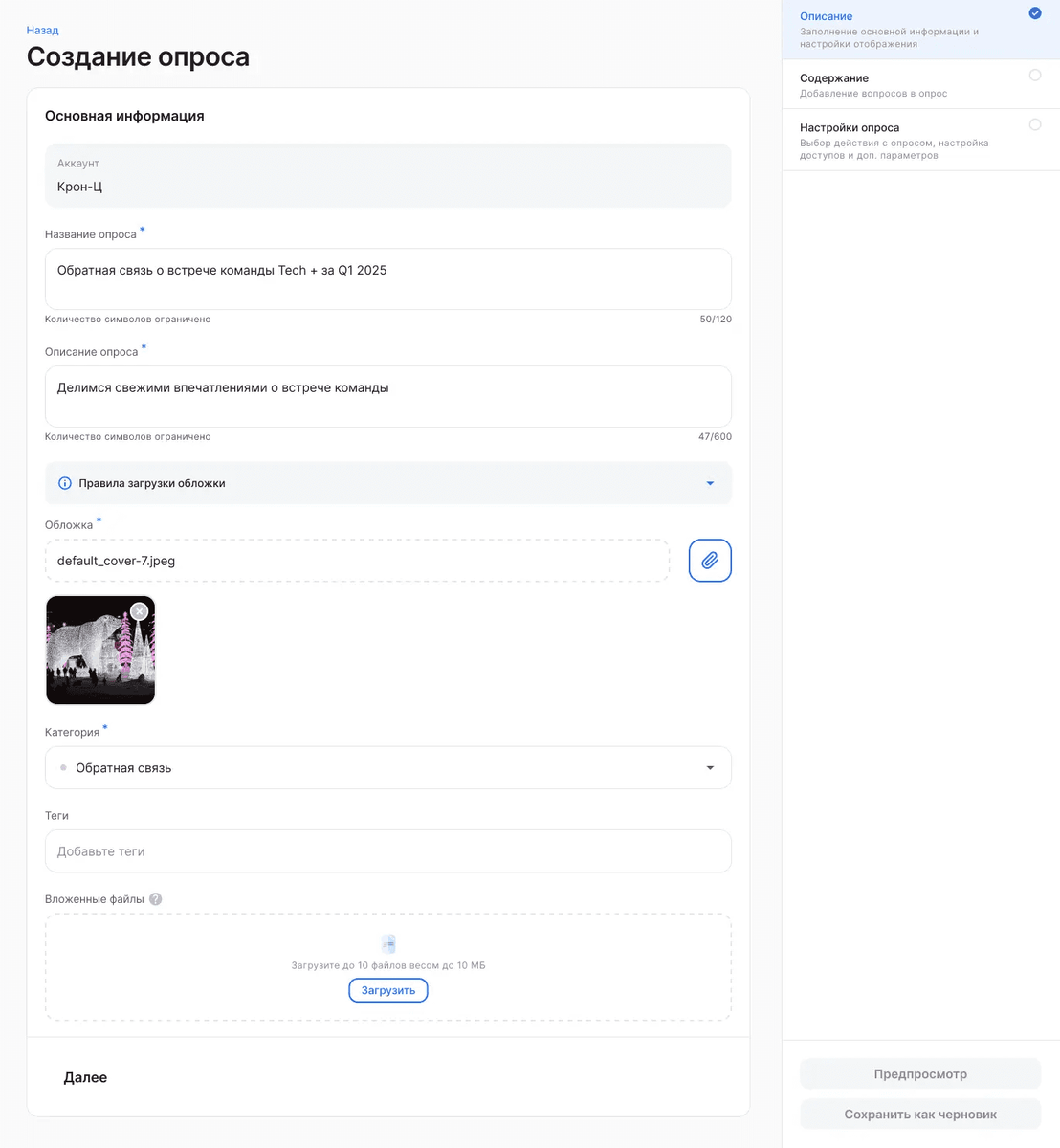Screen dimensions: 1060x1148
Task: Click Сохранить как черновик
Action: coord(919,1114)
